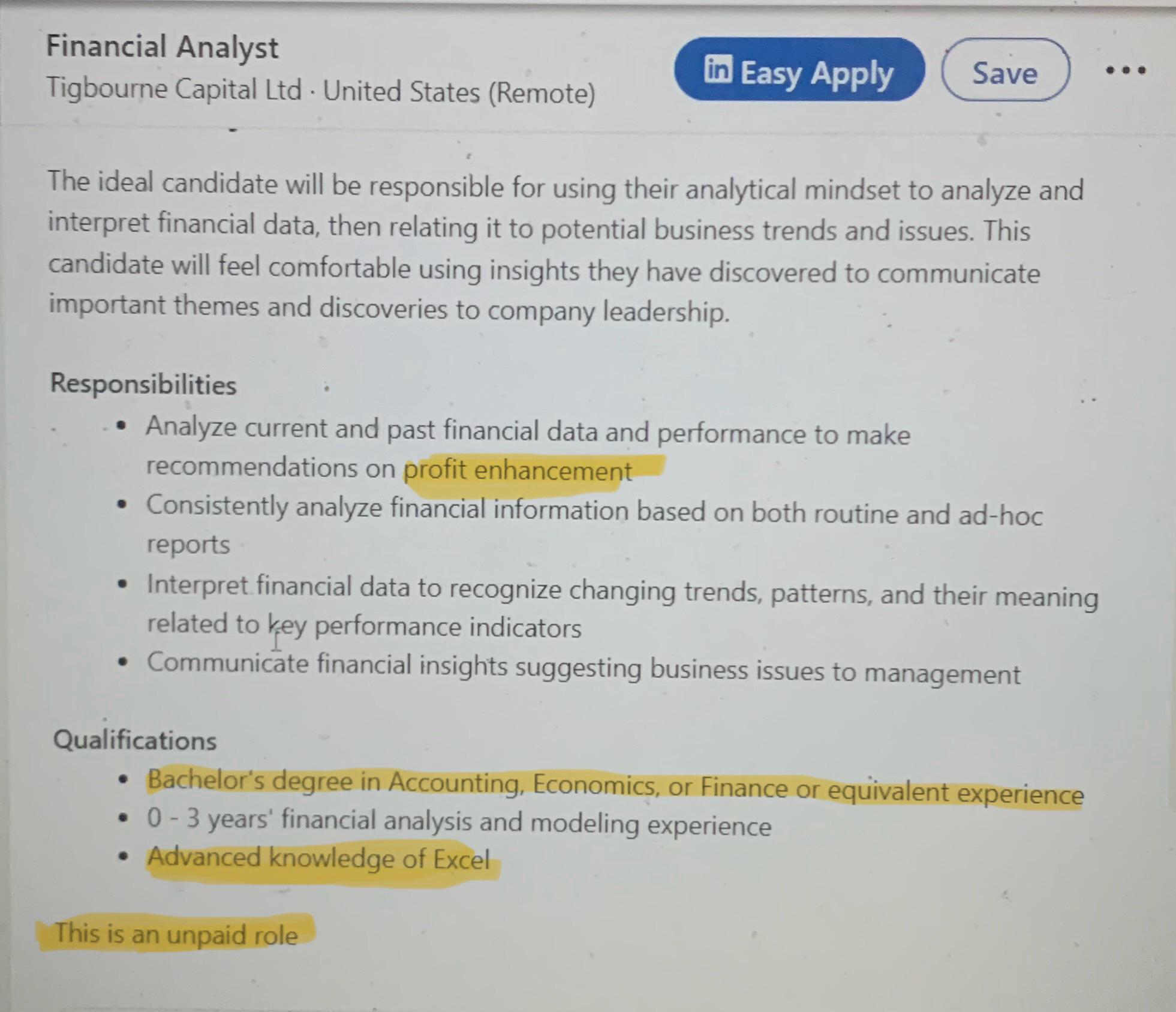Screen dimensions: 1176x1012
Task: Click the United States (Remote) location text
Action: (x=459, y=93)
